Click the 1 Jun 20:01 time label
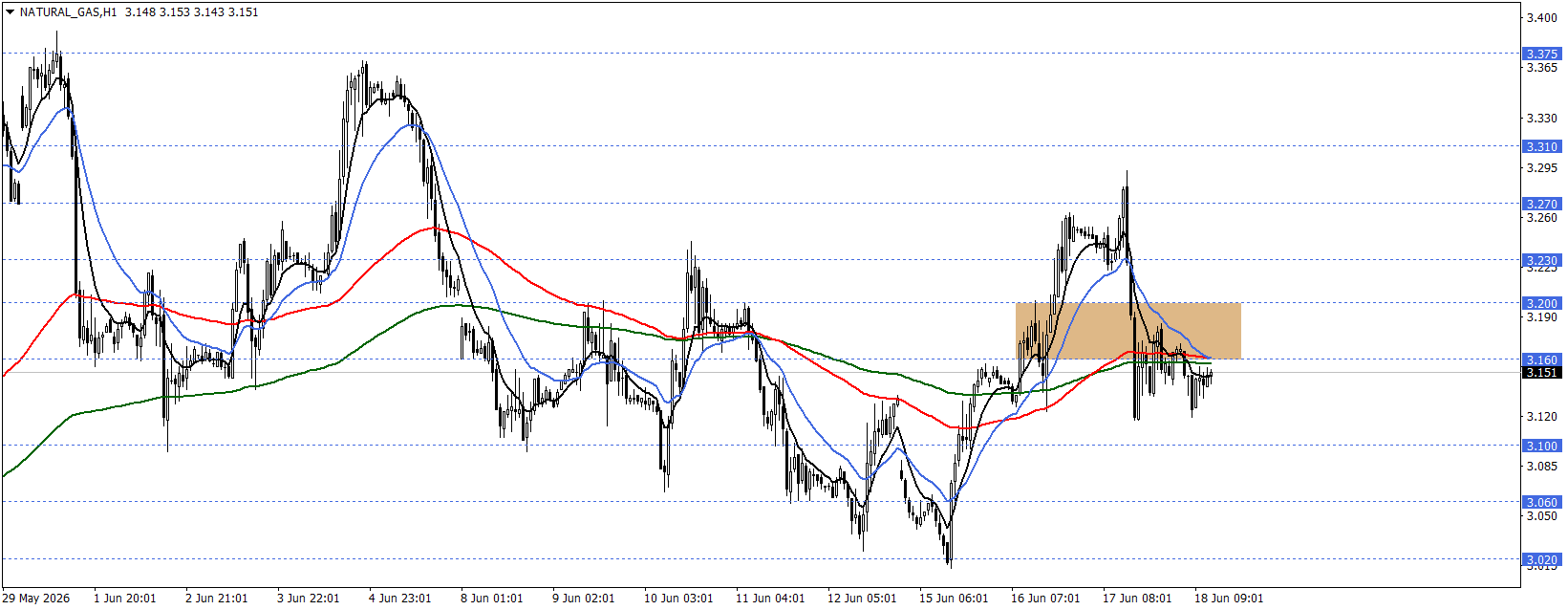This screenshot has height=610, width=1568. (x=124, y=599)
